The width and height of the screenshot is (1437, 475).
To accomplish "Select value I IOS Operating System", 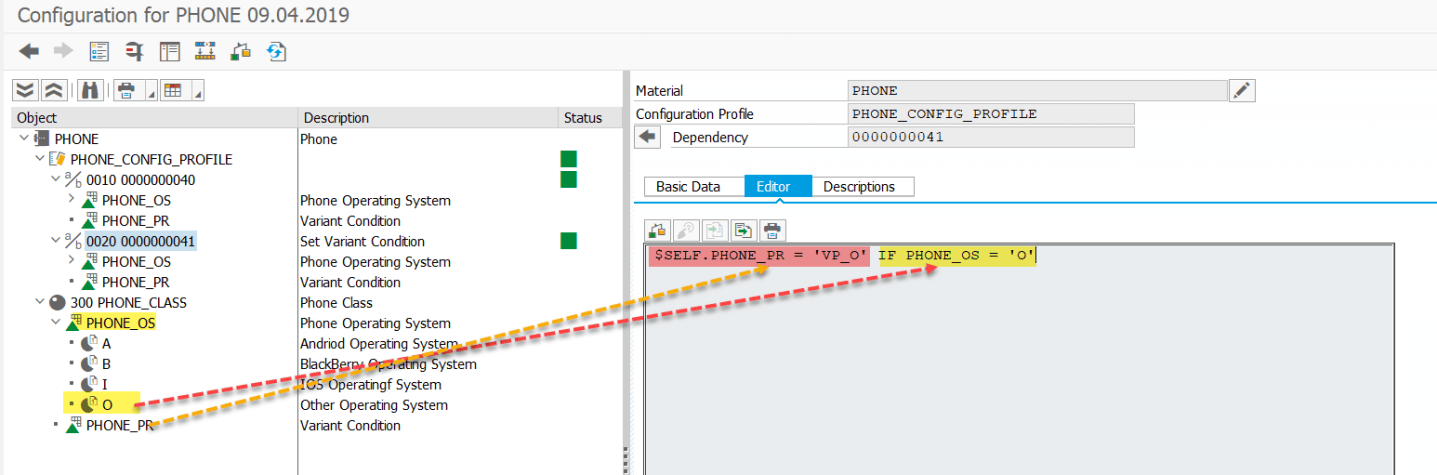I will pyautogui.click(x=105, y=384).
